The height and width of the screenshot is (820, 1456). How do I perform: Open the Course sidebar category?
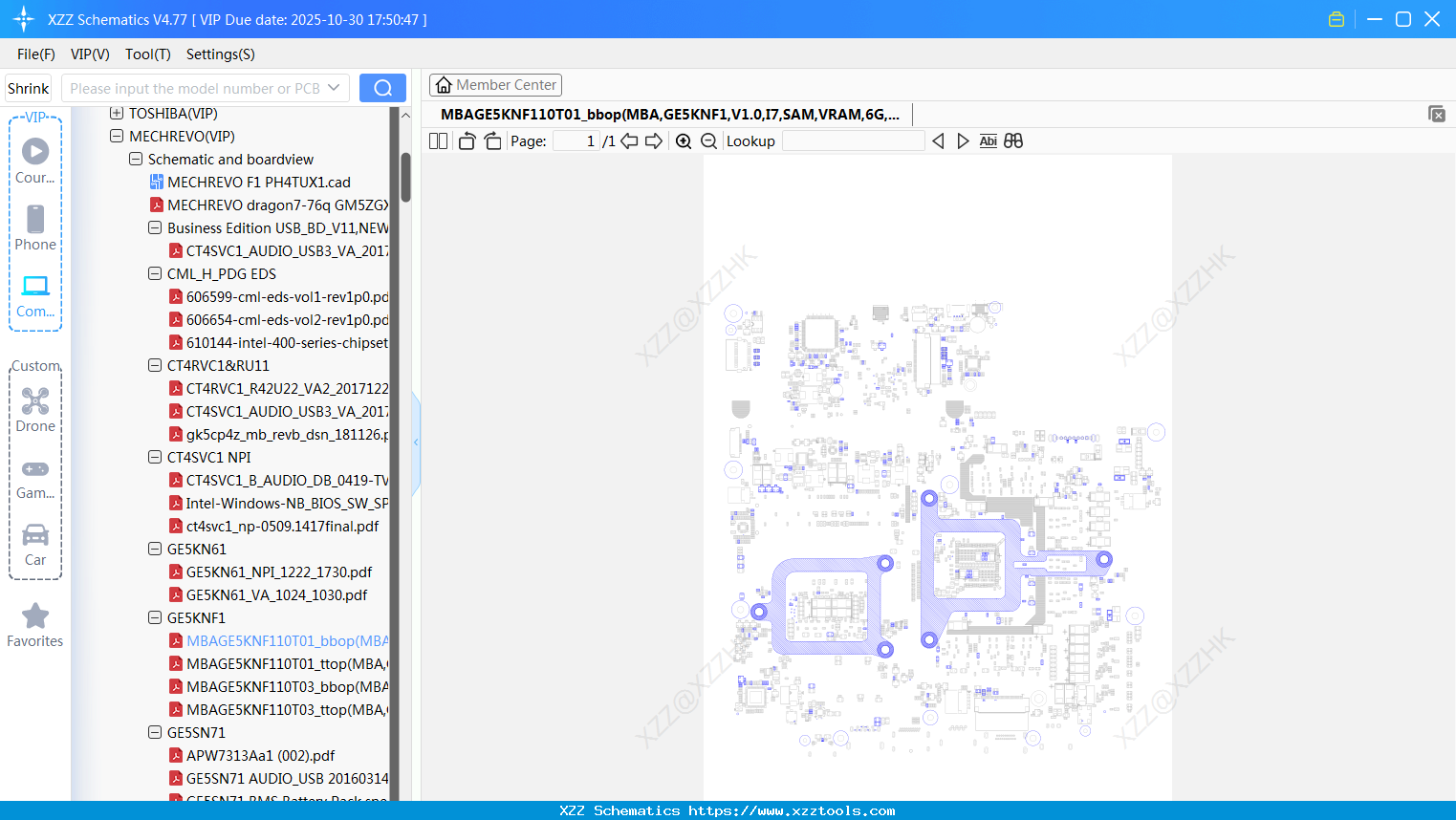click(35, 160)
